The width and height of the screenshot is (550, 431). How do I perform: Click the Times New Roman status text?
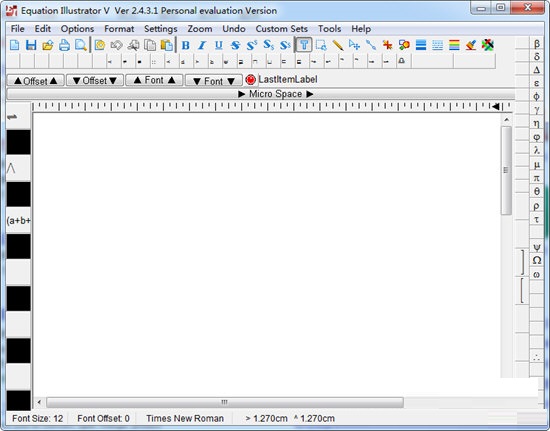tap(185, 418)
